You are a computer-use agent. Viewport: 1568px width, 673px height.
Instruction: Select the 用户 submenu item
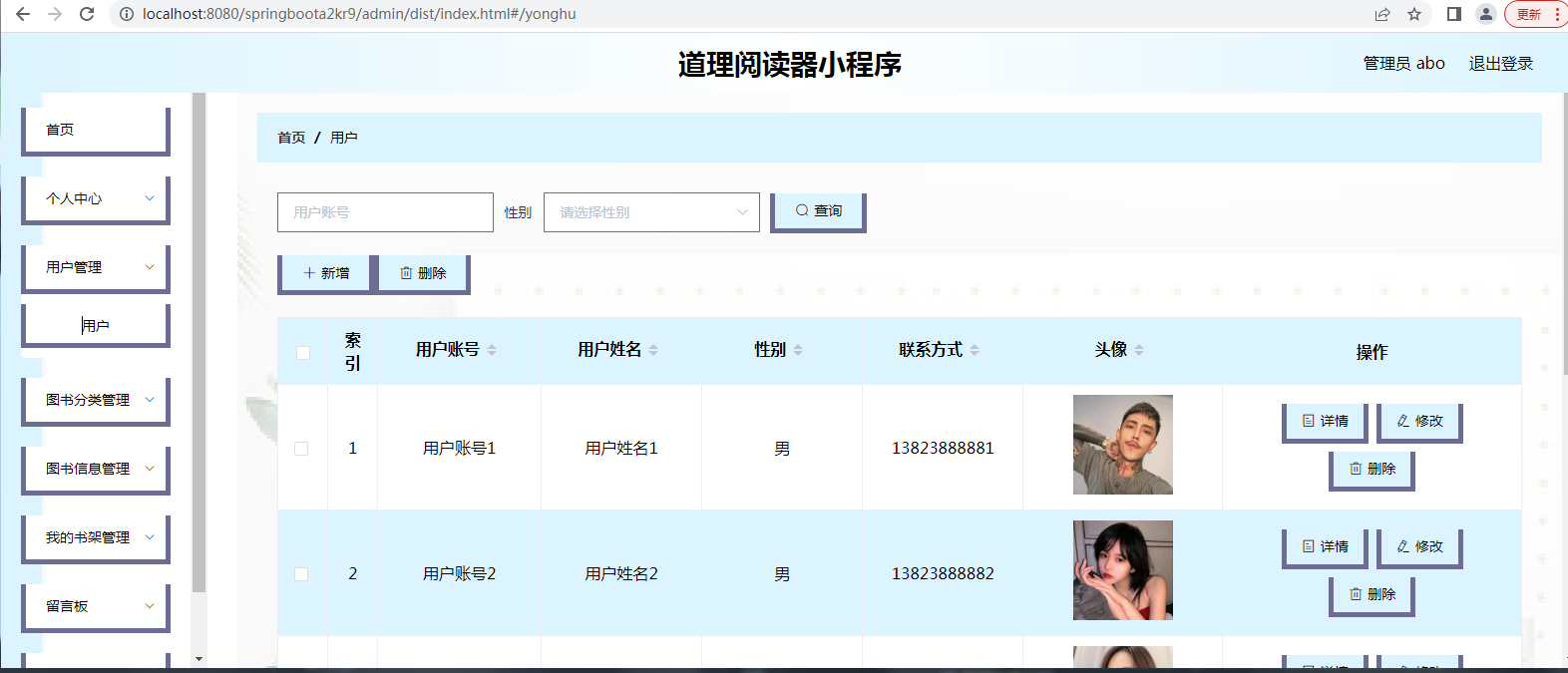(x=96, y=325)
